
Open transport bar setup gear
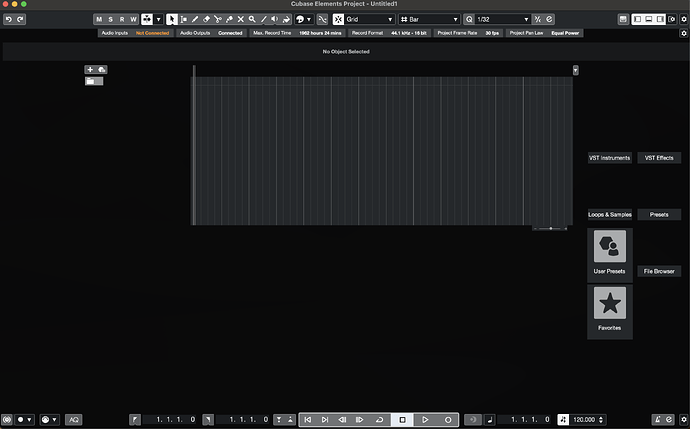click(x=684, y=420)
